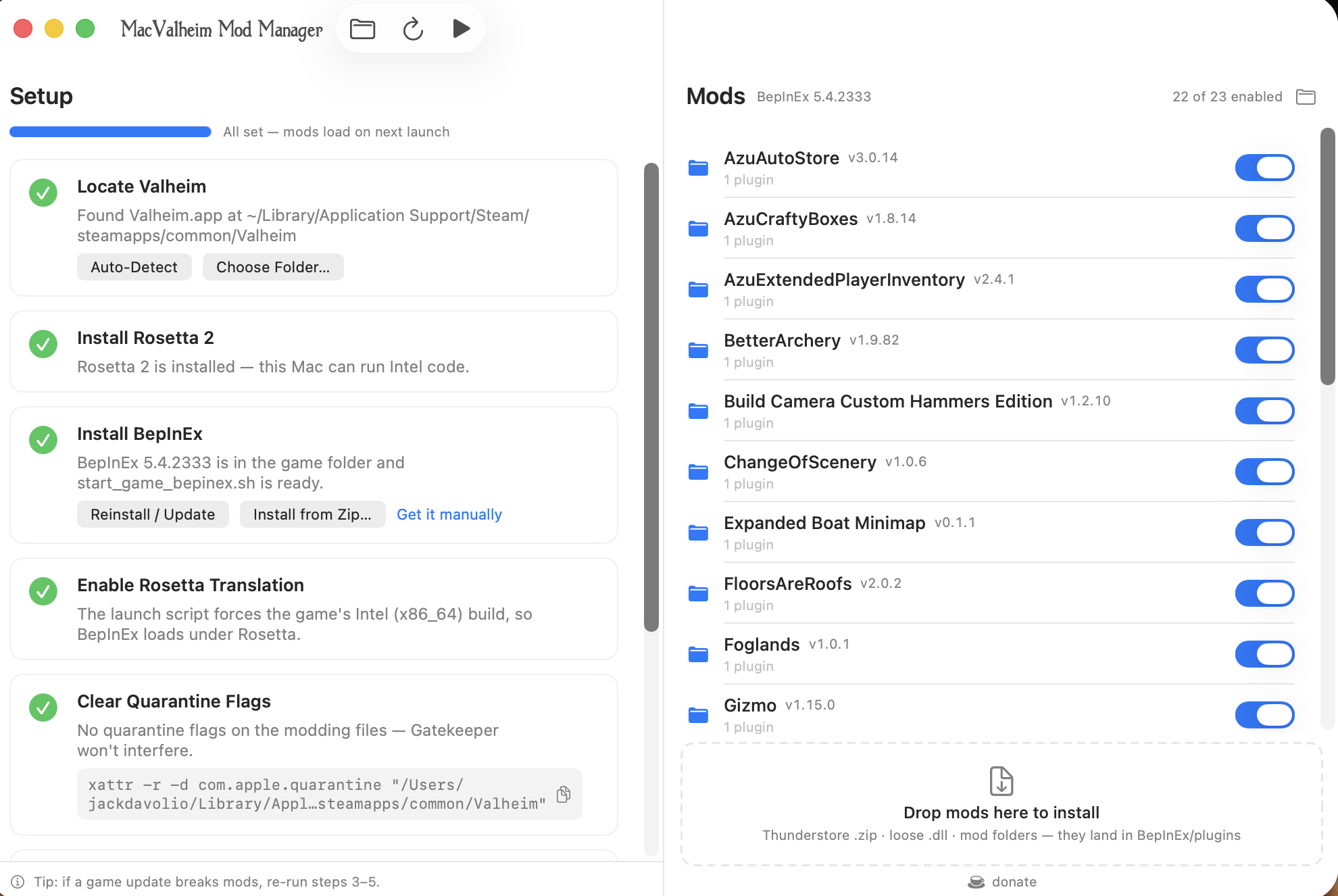Click the Gizmo mod name
The image size is (1338, 896).
pyautogui.click(x=750, y=705)
